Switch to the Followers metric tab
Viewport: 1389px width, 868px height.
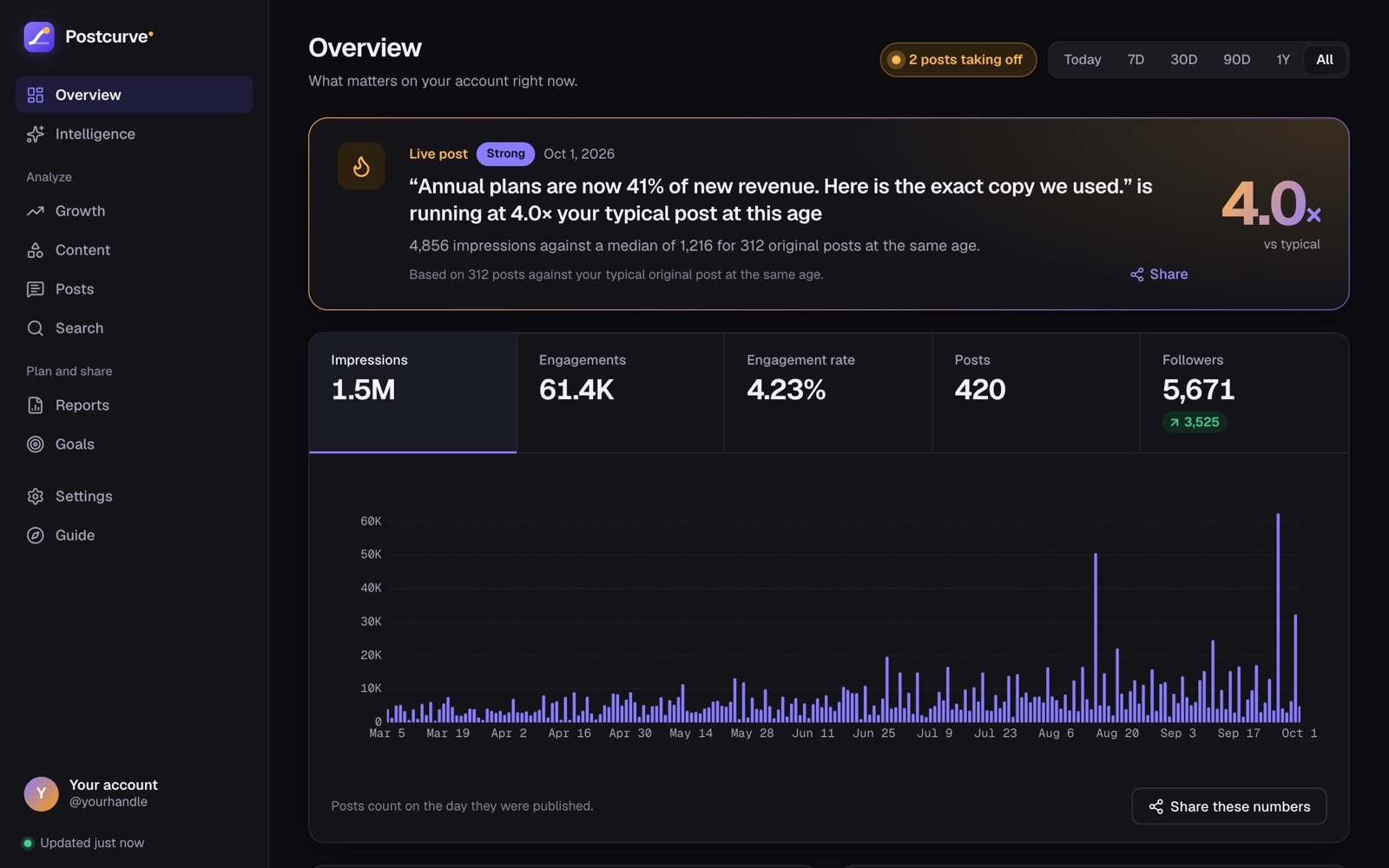tap(1245, 393)
